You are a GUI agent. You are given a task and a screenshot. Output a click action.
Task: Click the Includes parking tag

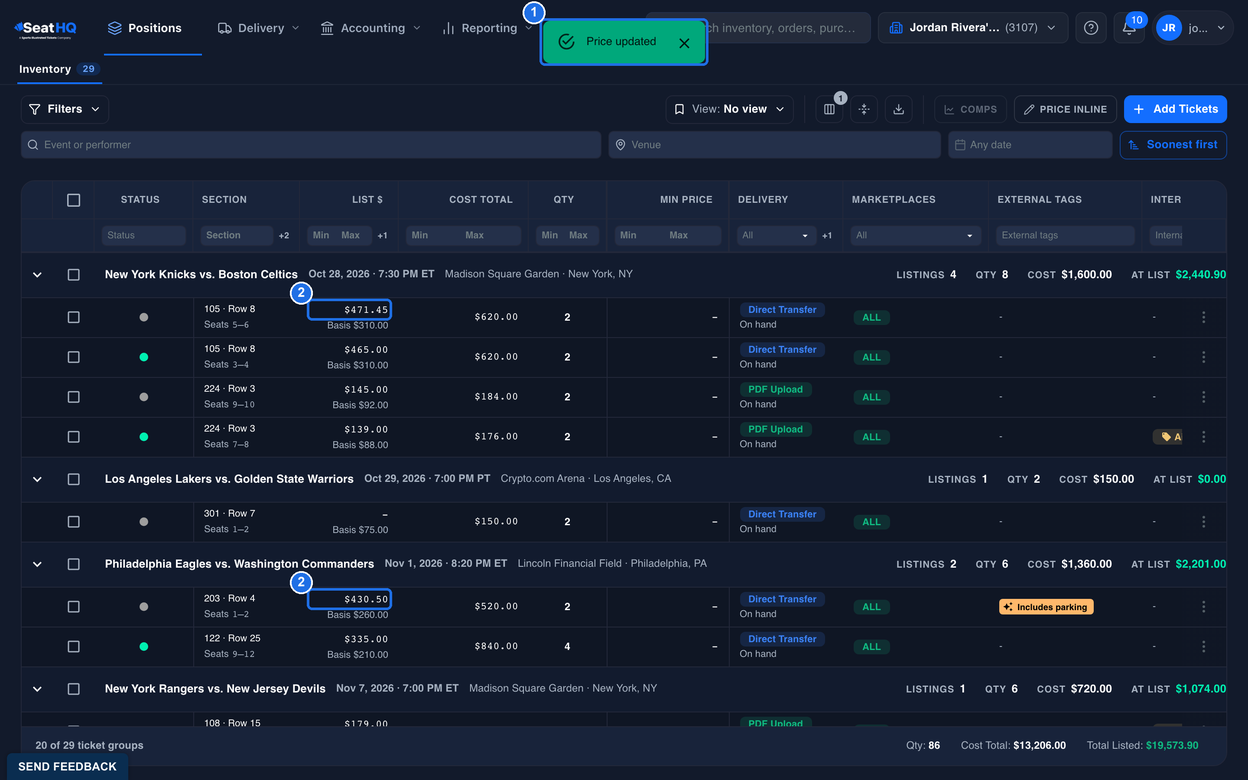[1046, 607]
